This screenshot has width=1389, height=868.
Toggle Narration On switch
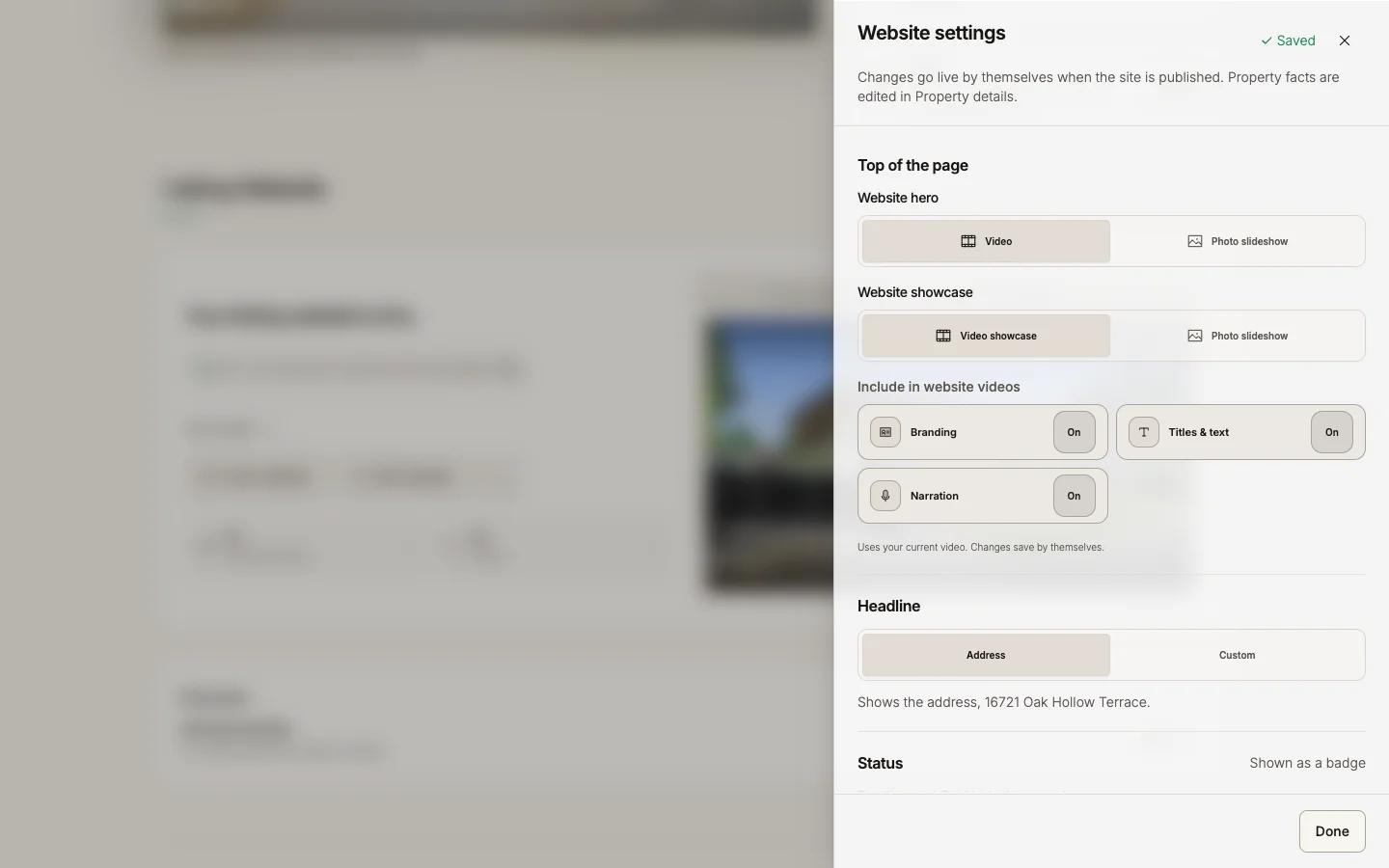pyautogui.click(x=1074, y=496)
